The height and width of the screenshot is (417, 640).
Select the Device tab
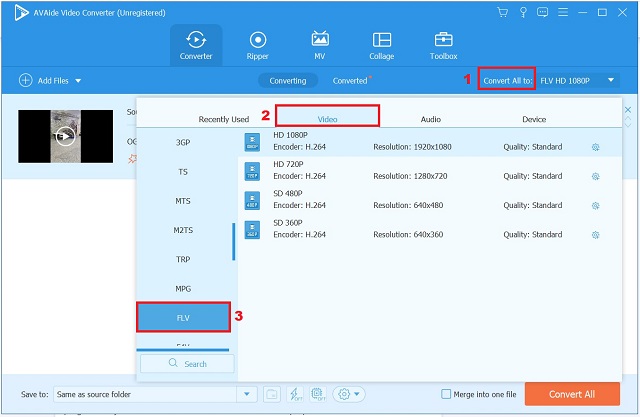point(534,119)
